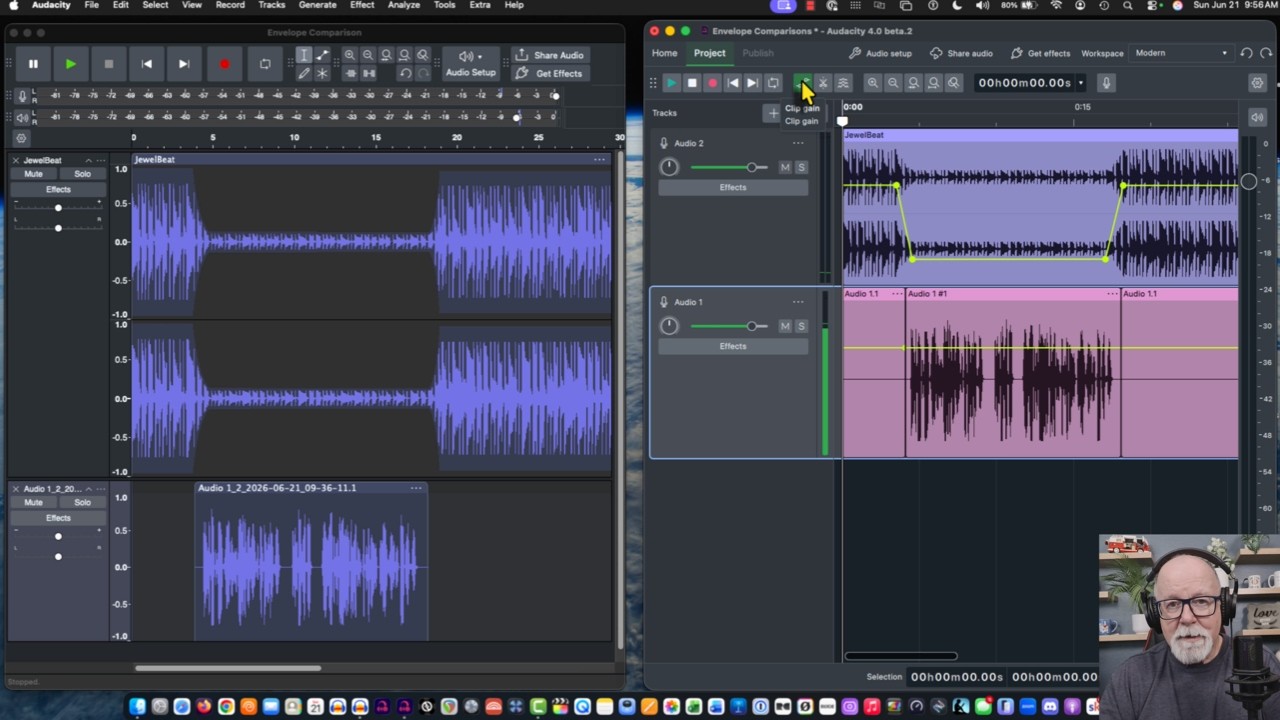Open timeline options gear in left Audacity

pyautogui.click(x=21, y=138)
